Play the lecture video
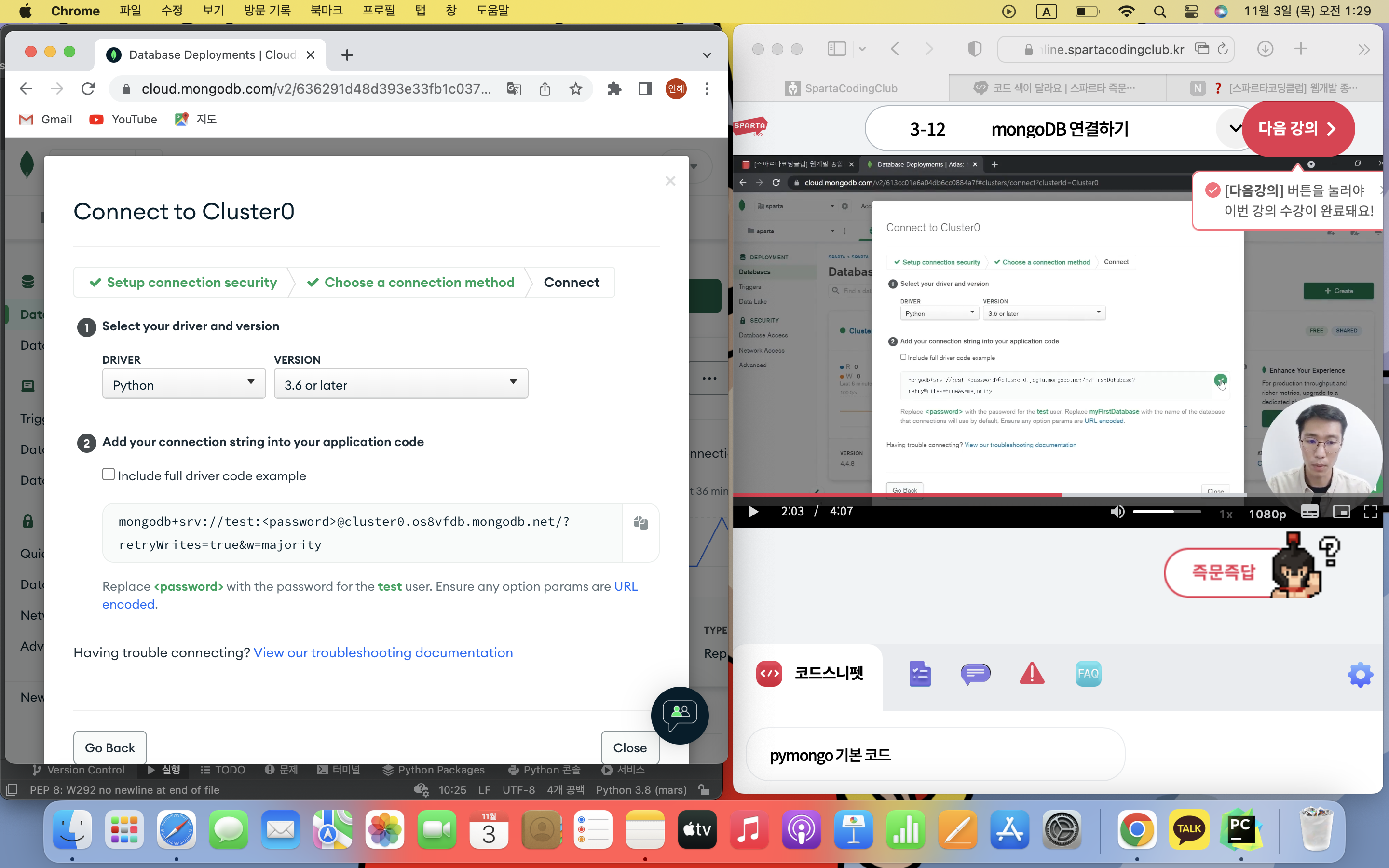This screenshot has height=868, width=1389. (x=754, y=512)
